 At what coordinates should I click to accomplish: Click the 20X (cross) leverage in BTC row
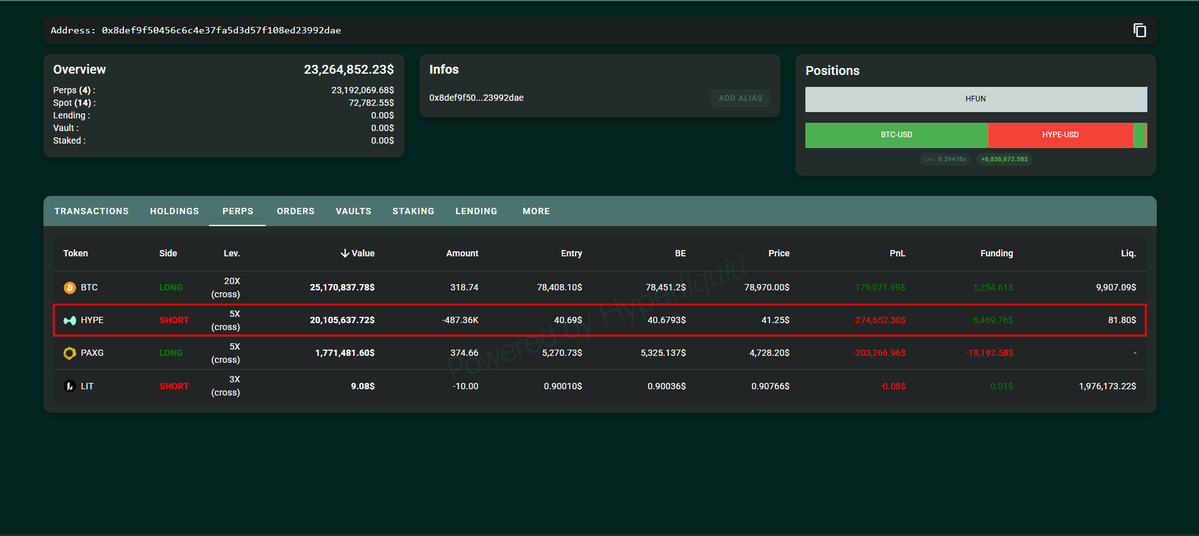tap(226, 287)
